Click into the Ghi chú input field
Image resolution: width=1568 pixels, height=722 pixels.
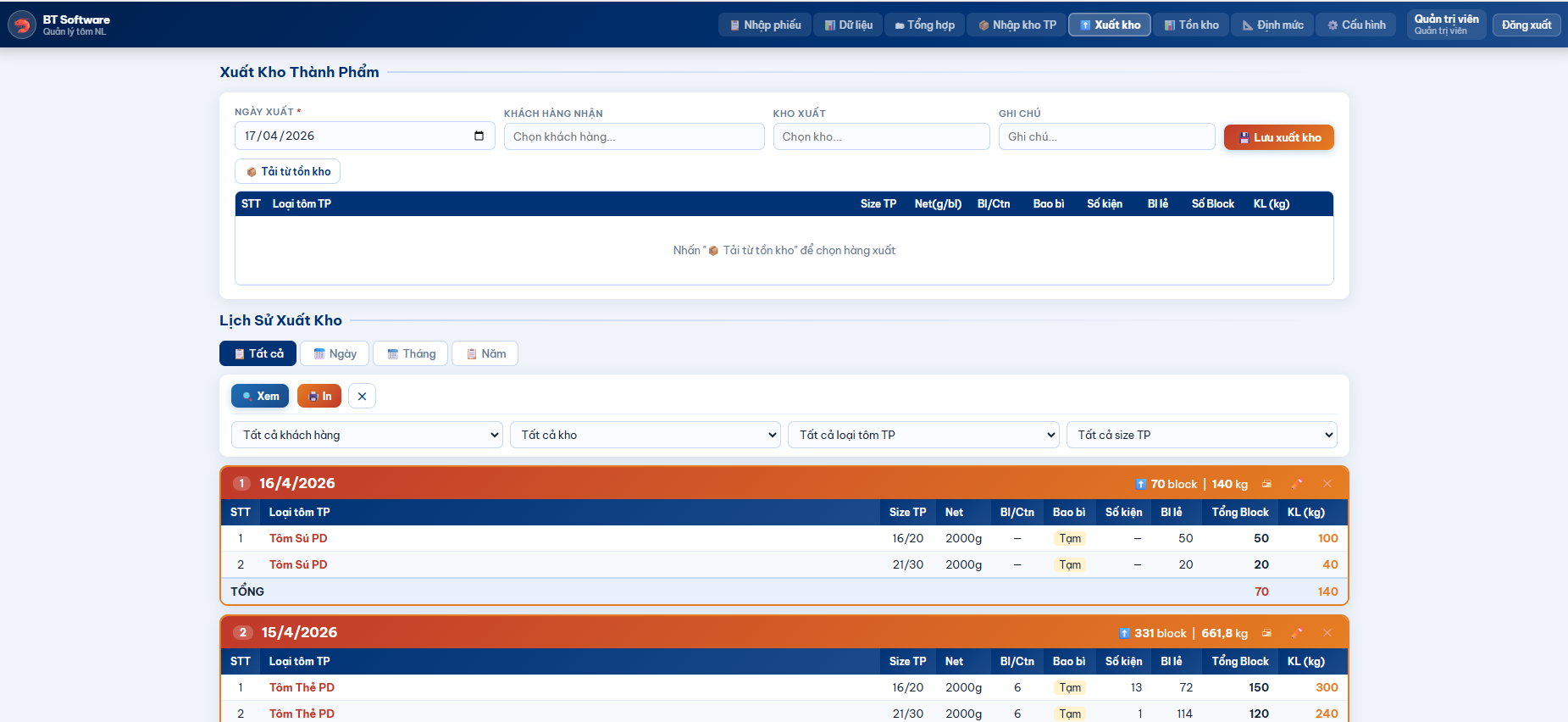point(1106,136)
